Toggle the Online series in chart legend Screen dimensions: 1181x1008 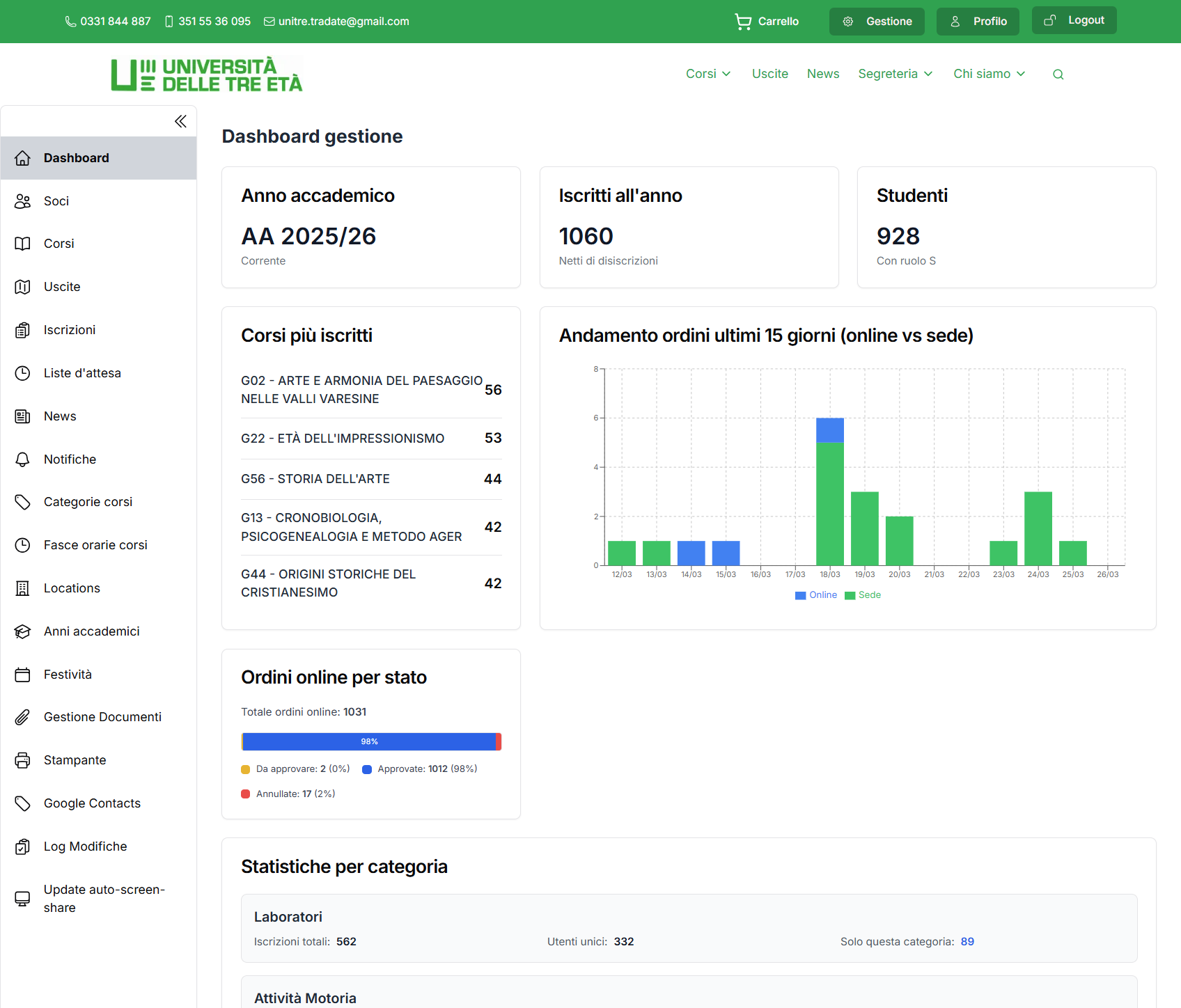click(x=816, y=595)
